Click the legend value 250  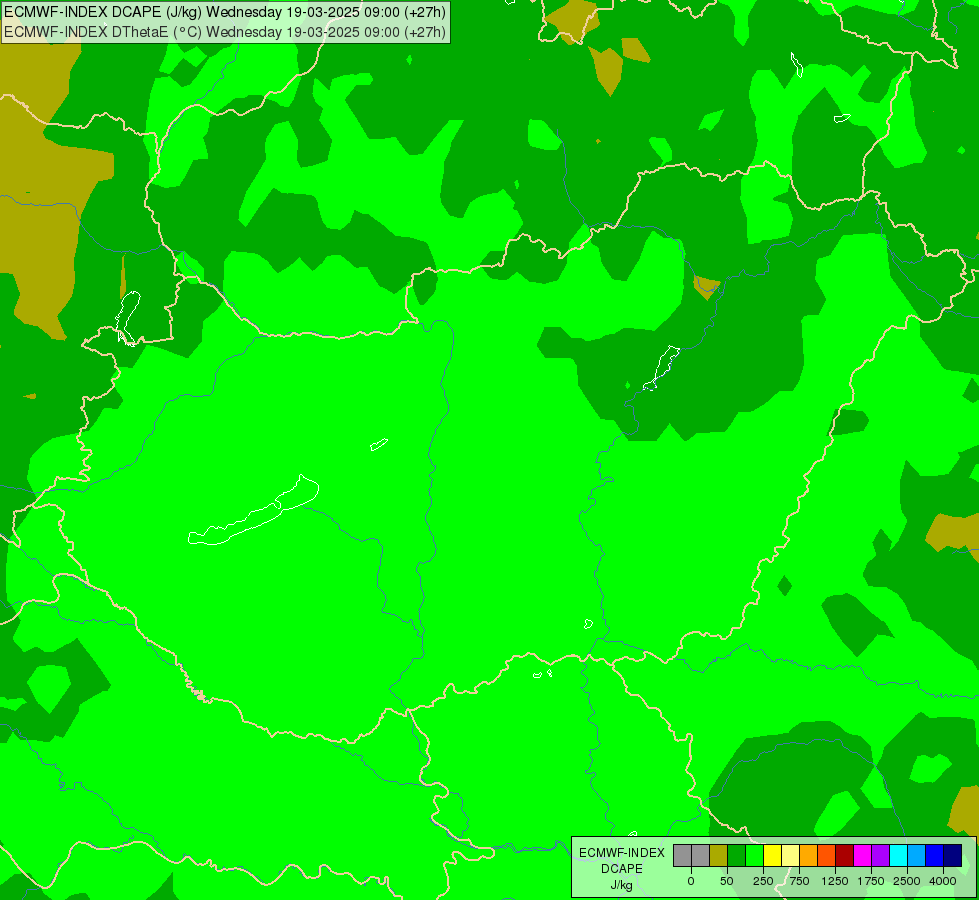(763, 881)
